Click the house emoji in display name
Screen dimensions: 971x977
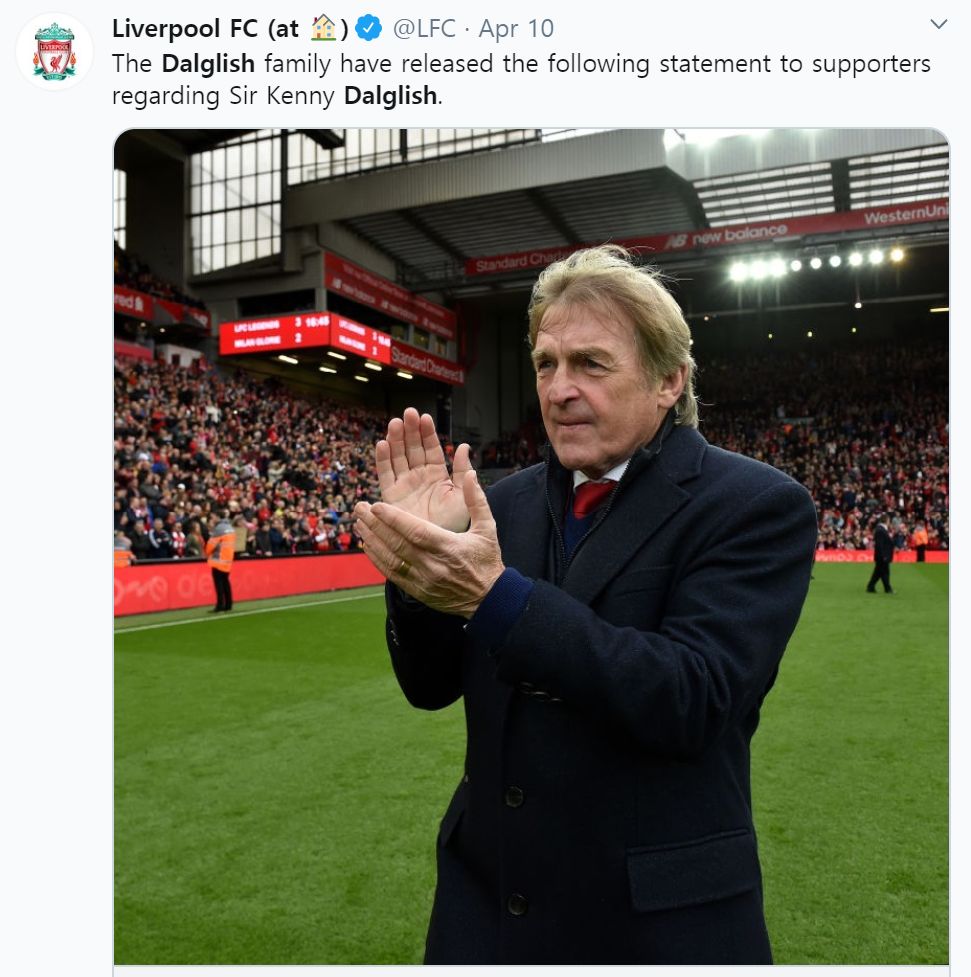(x=323, y=28)
